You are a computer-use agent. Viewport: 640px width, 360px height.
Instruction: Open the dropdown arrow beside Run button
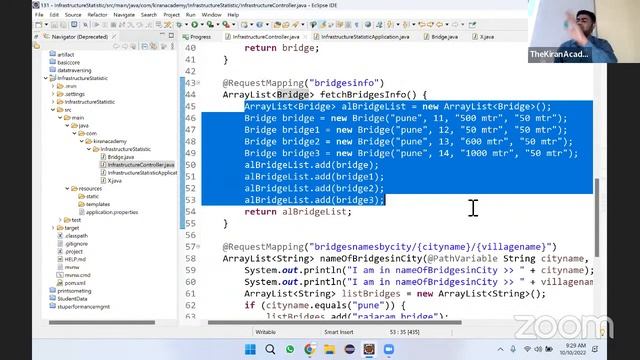click(202, 25)
